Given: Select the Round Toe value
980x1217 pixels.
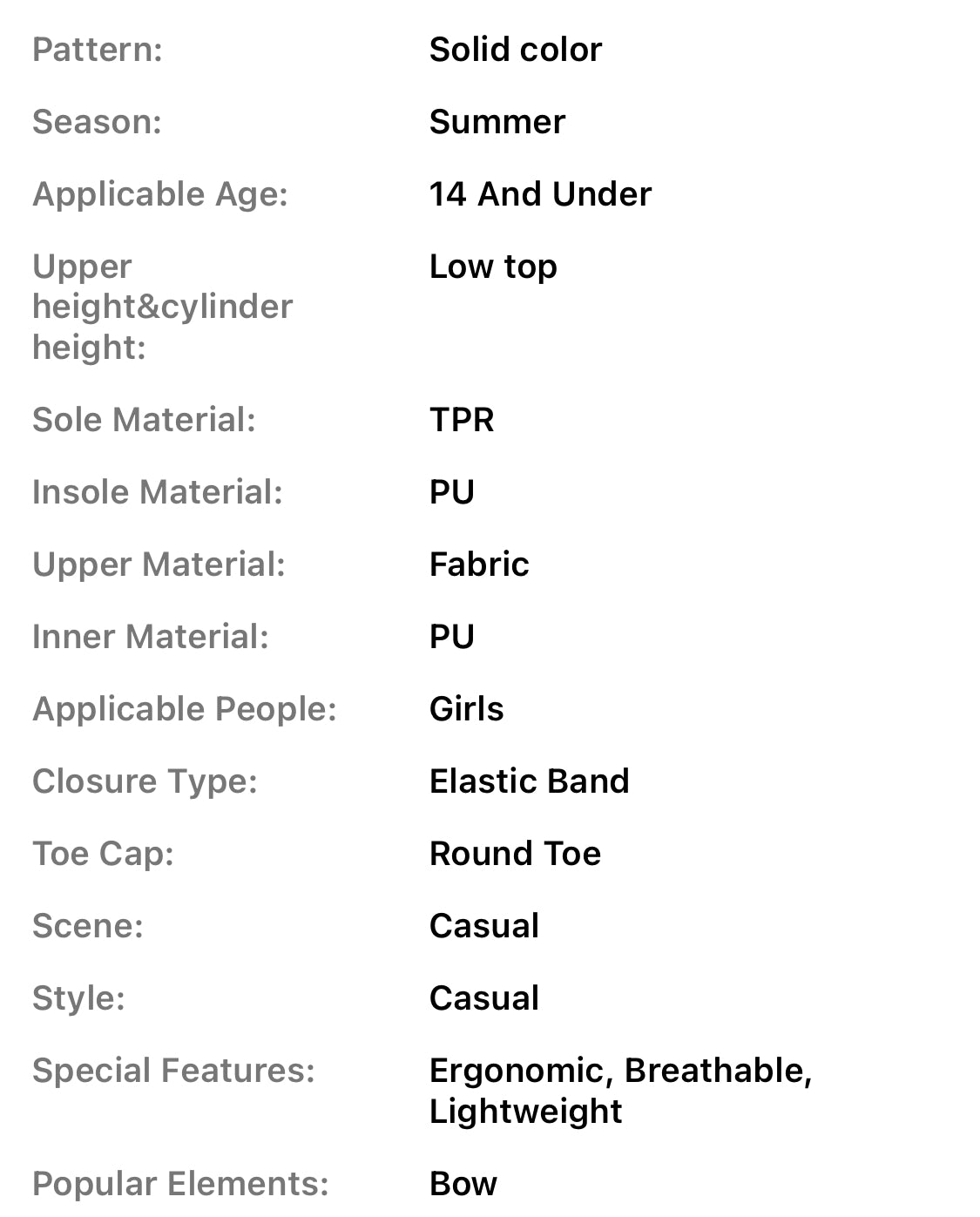Looking at the screenshot, I should click(515, 854).
